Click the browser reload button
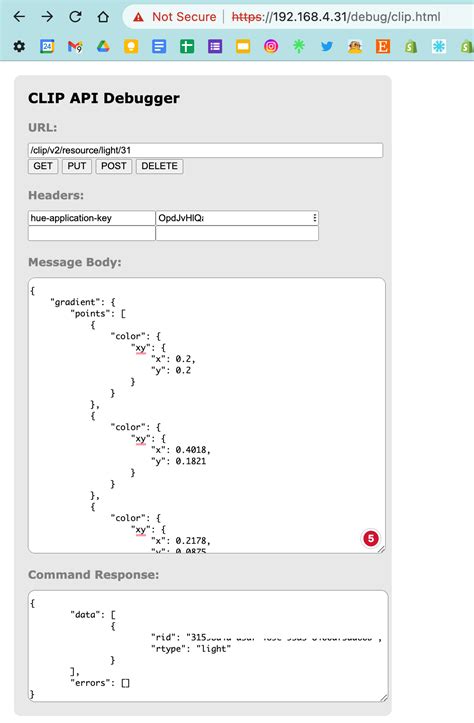Viewport: 474px width, 723px height. [75, 17]
